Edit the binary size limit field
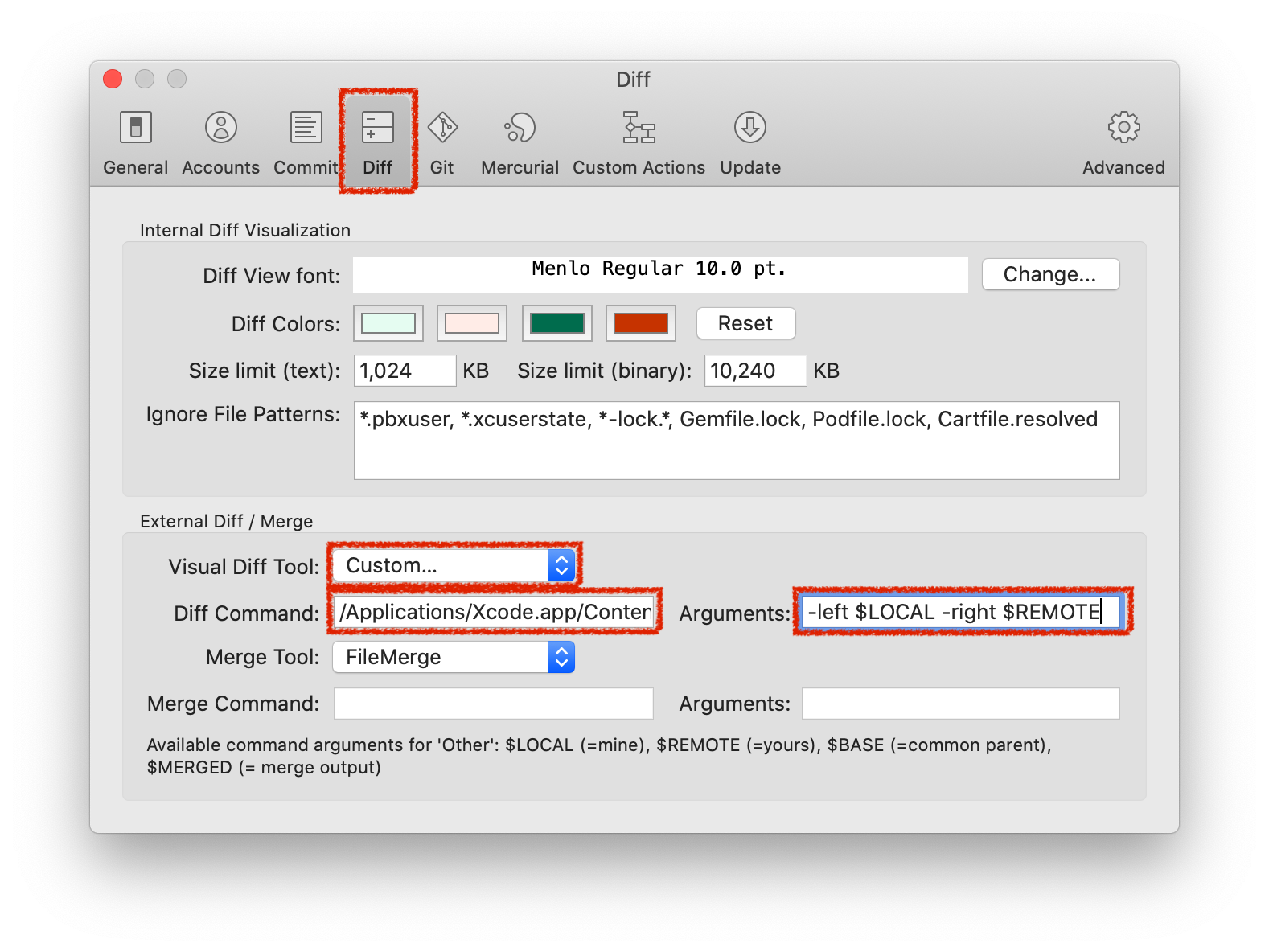Viewport: 1269px width, 952px height. pyautogui.click(x=756, y=371)
